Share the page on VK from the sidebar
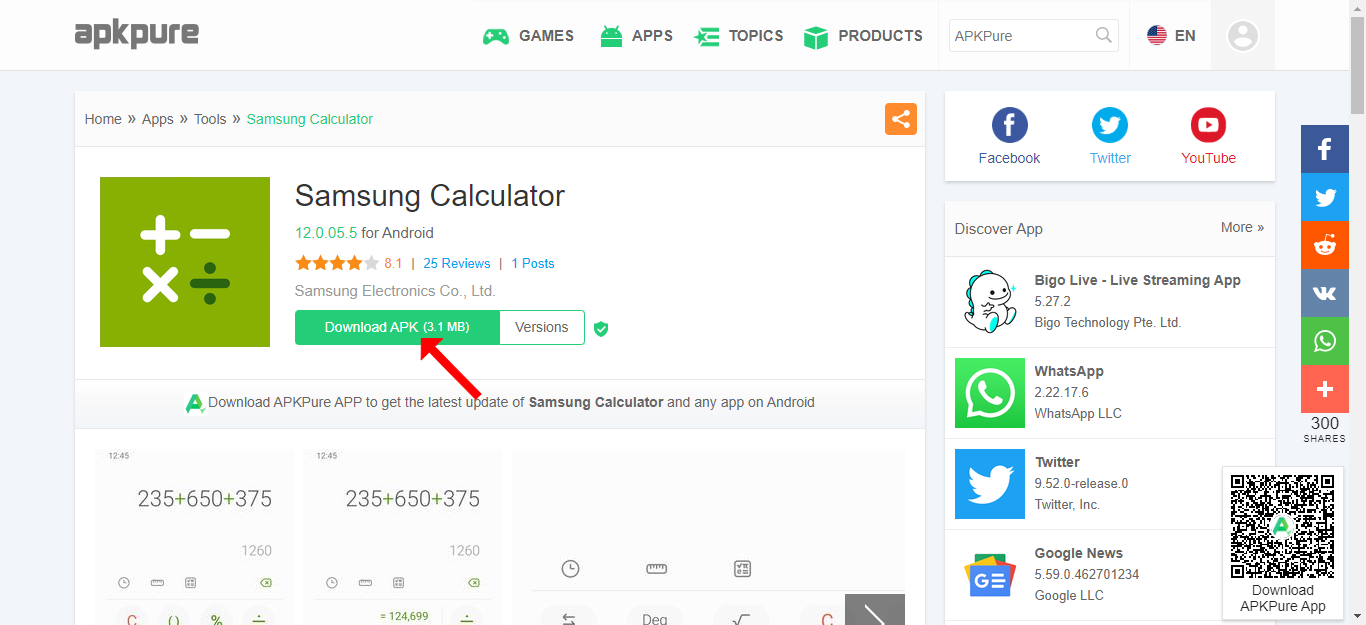 (x=1324, y=293)
